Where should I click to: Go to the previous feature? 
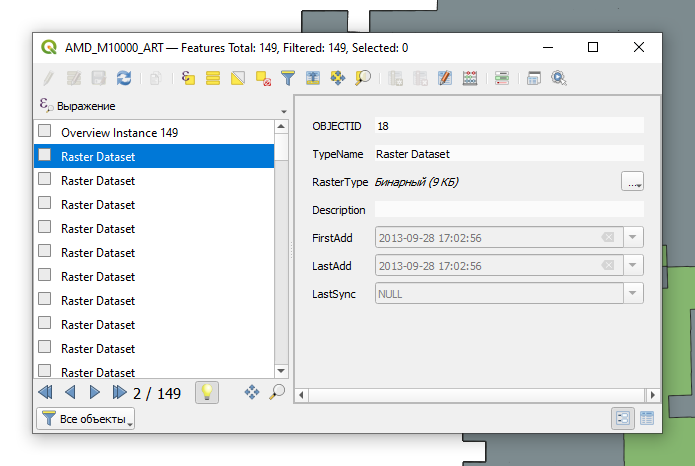click(x=70, y=392)
